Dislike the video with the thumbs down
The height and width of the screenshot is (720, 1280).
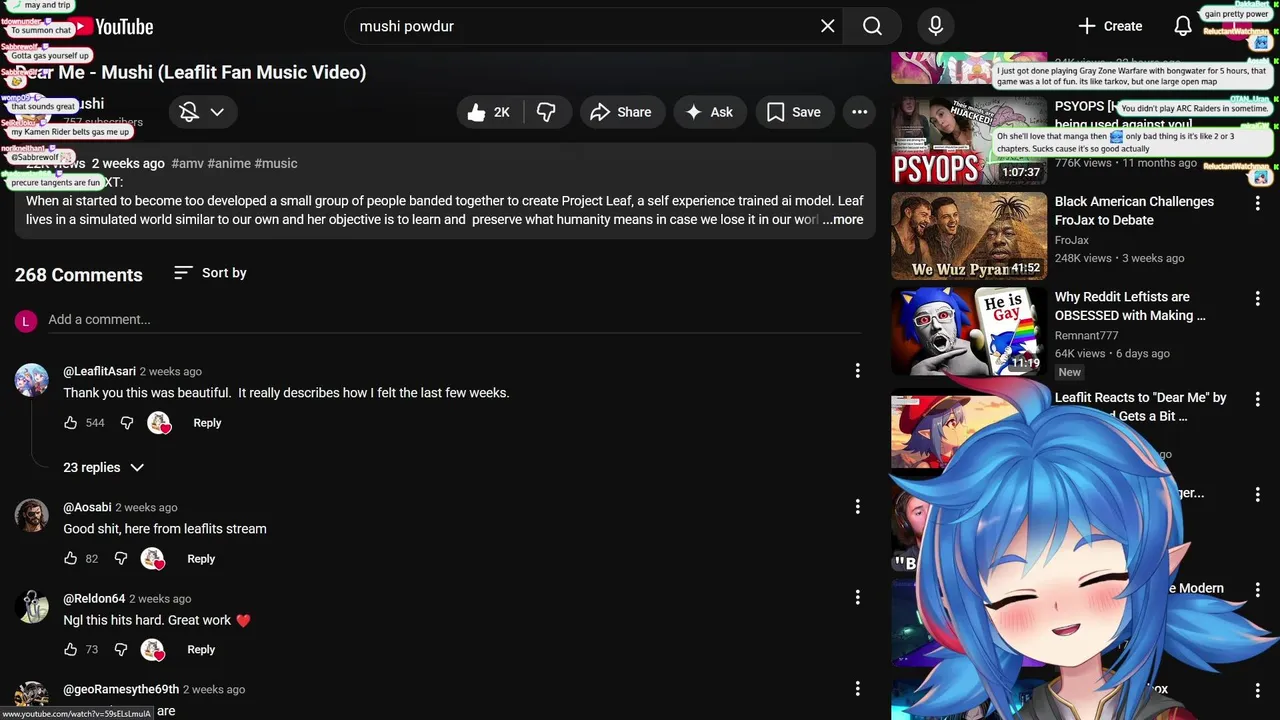547,112
